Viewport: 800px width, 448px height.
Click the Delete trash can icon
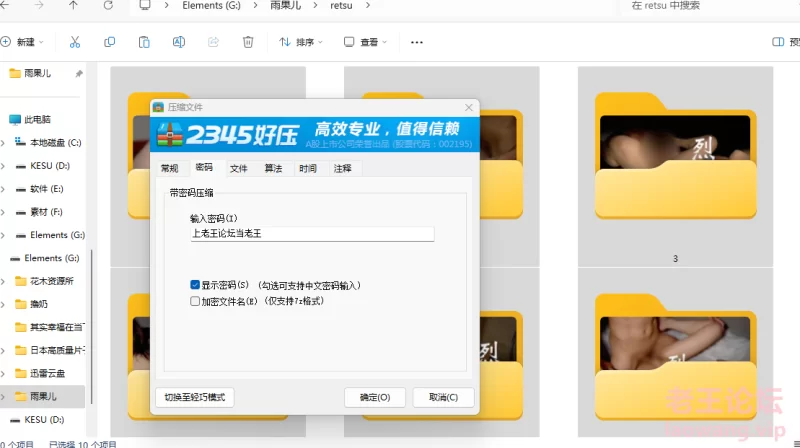click(248, 42)
